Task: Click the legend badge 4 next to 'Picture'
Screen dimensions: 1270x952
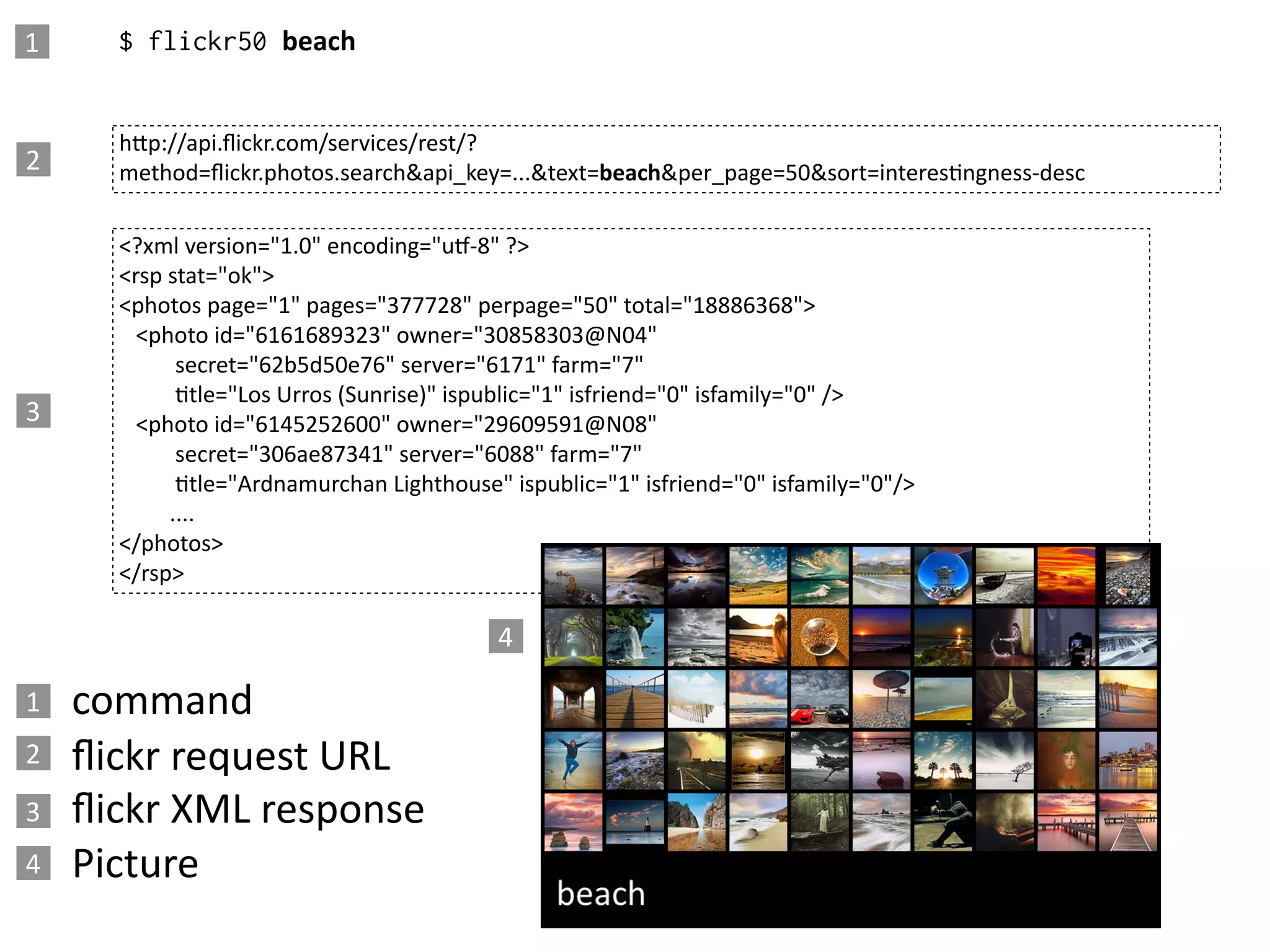Action: click(x=33, y=863)
